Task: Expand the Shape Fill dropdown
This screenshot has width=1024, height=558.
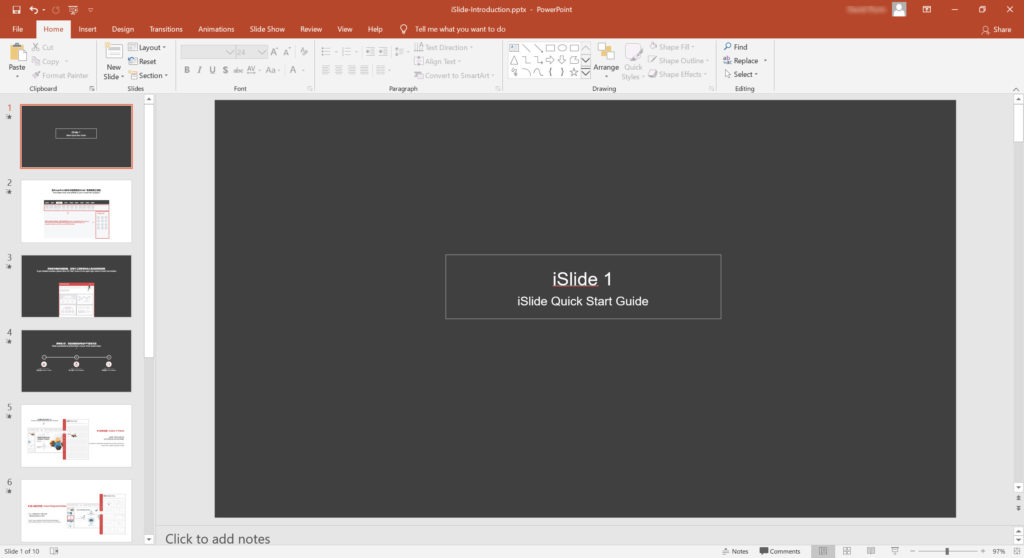Action: pos(672,47)
